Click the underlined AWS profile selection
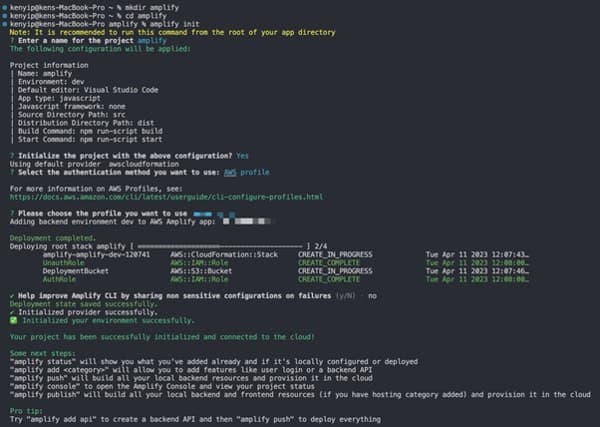Screen dimensions: 600x427 (246, 173)
